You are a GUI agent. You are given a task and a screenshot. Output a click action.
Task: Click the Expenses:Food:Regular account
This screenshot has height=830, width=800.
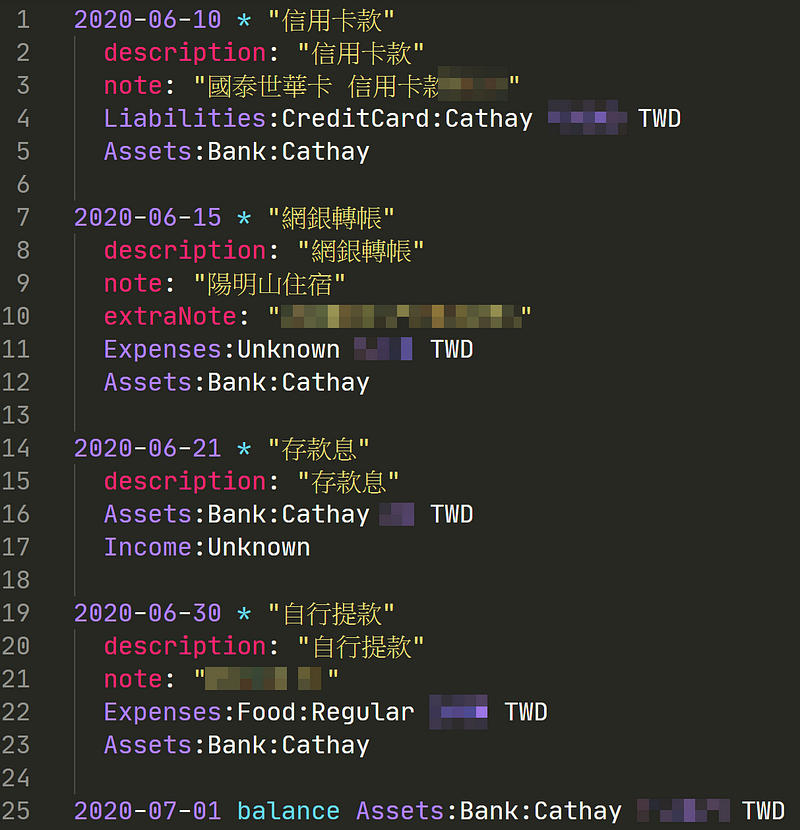click(259, 713)
